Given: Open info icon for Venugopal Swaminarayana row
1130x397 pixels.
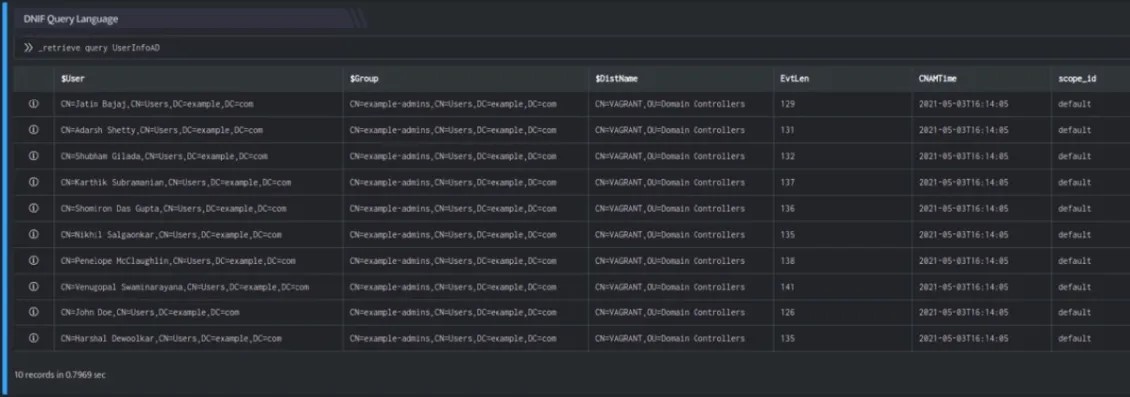Looking at the screenshot, I should (x=33, y=287).
